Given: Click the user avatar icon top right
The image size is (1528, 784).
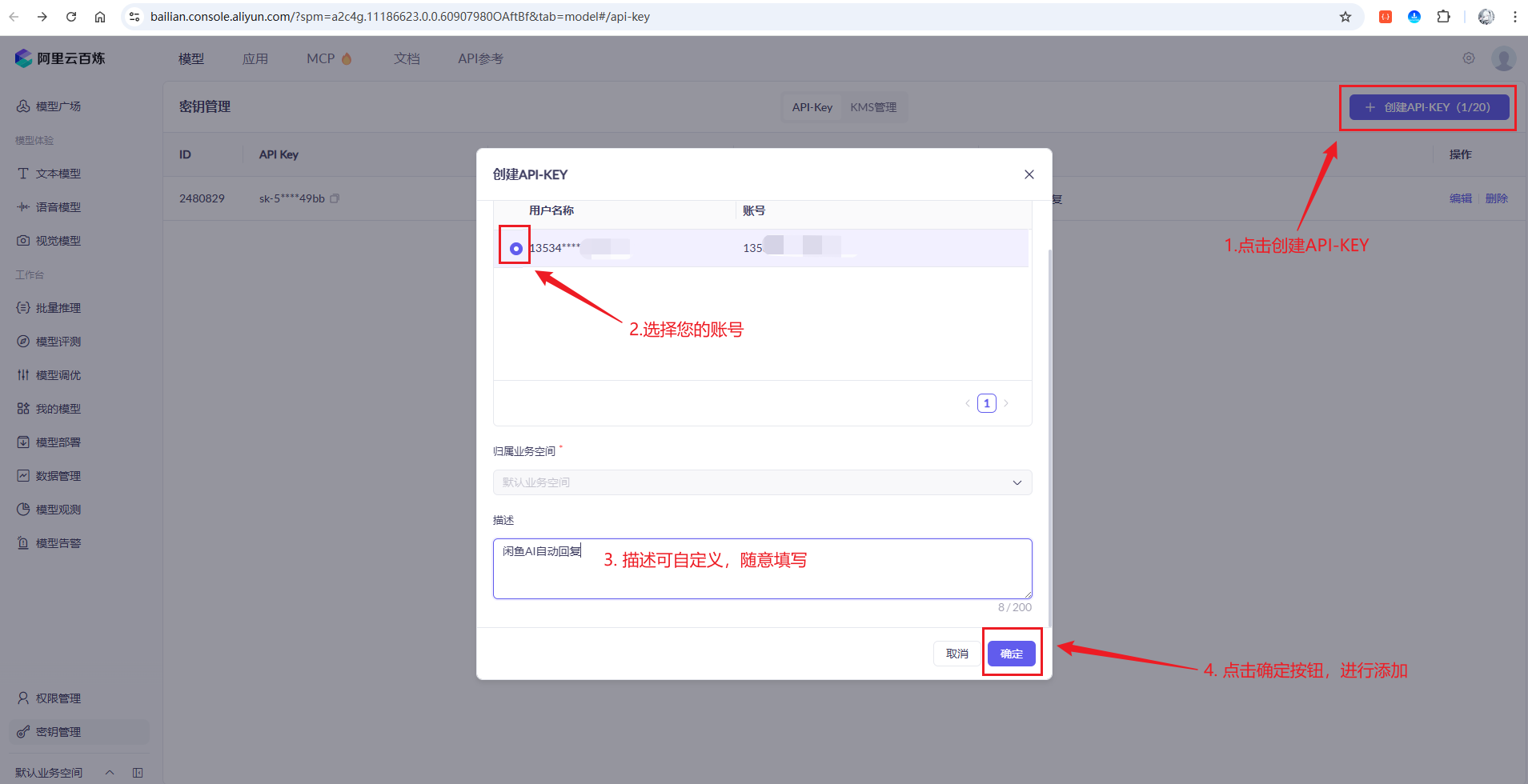Looking at the screenshot, I should pos(1503,58).
